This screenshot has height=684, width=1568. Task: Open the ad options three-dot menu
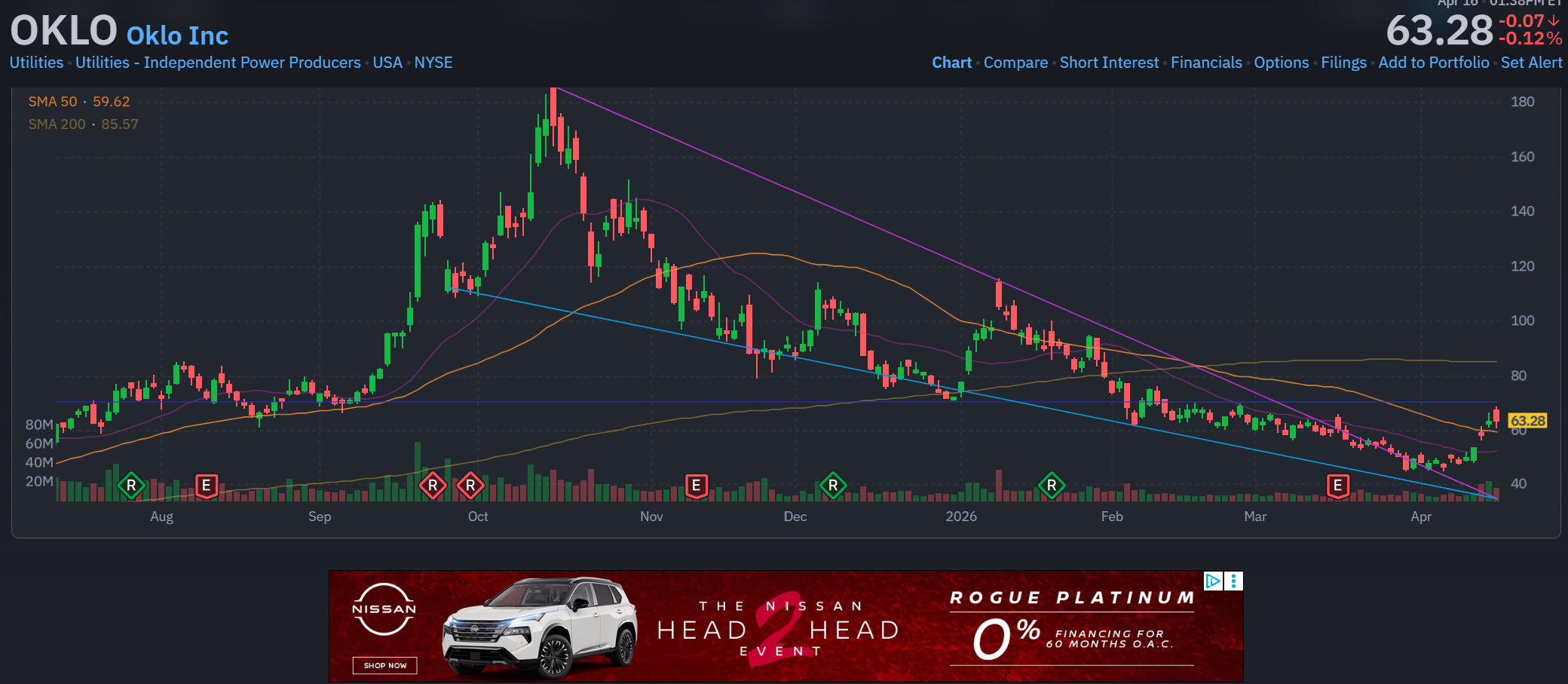pos(1233,581)
